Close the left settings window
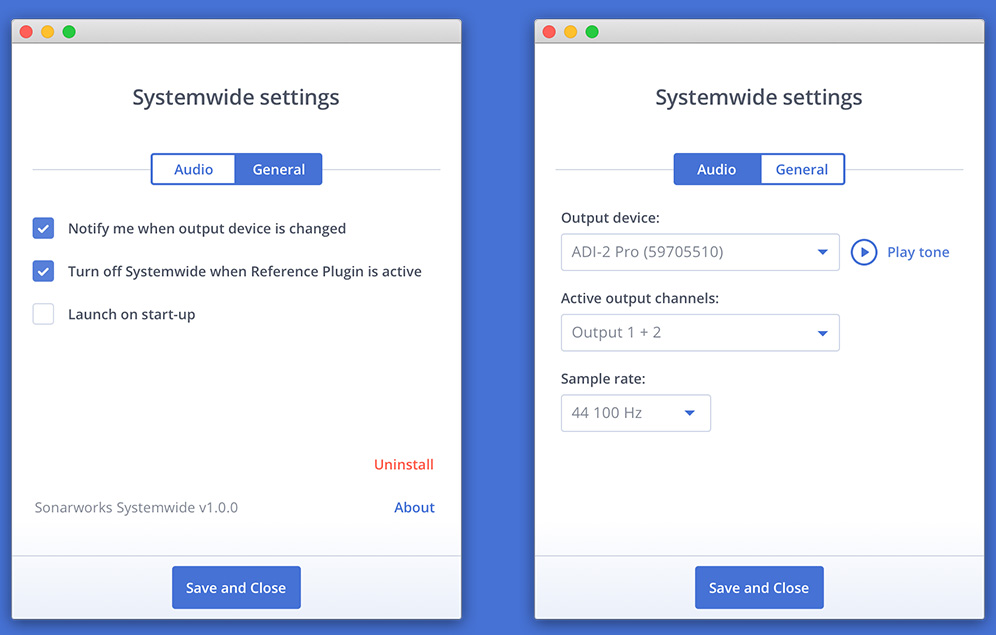Image resolution: width=996 pixels, height=635 pixels. [x=25, y=31]
